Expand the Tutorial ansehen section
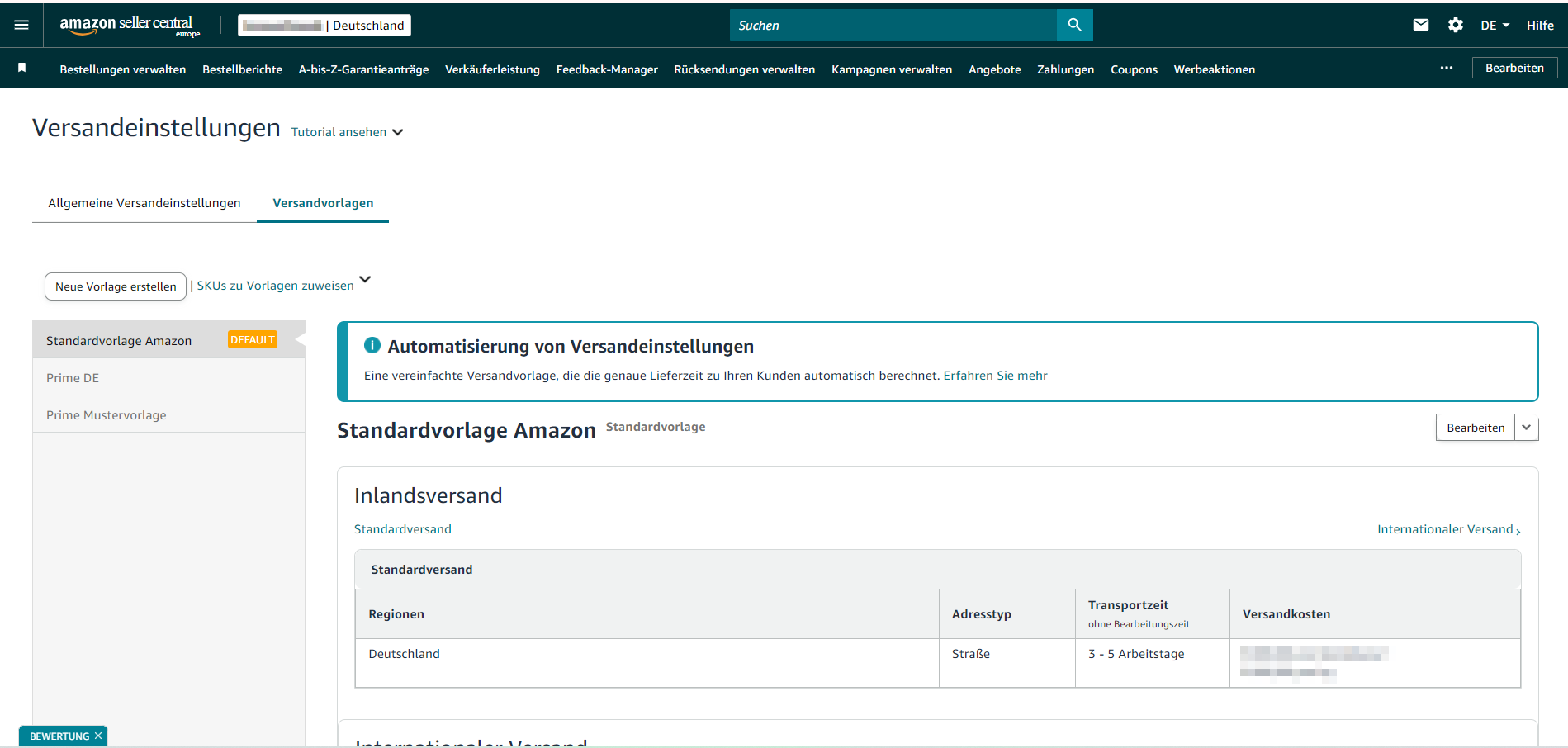The width and height of the screenshot is (1568, 748). (x=347, y=132)
